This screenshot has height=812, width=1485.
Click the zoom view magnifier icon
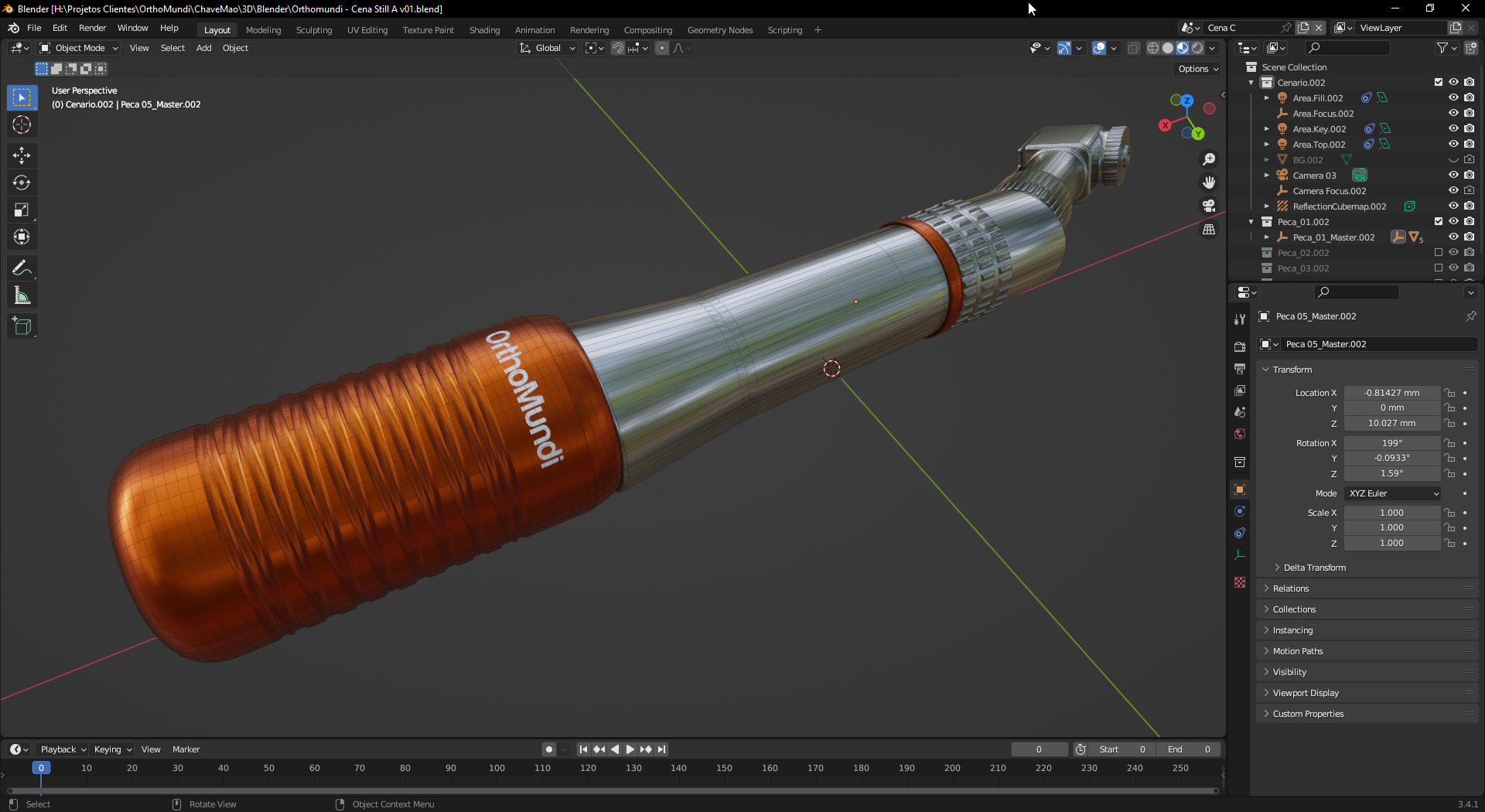click(x=1209, y=159)
